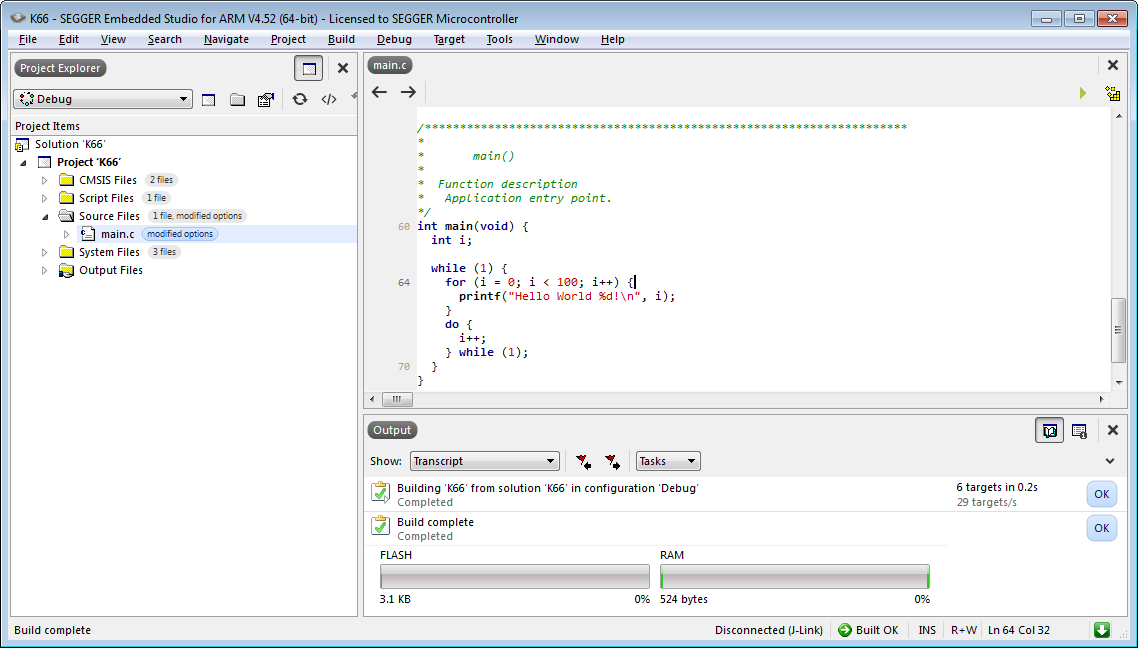Click the refresh icon in Project Explorer toolbar

[299, 99]
